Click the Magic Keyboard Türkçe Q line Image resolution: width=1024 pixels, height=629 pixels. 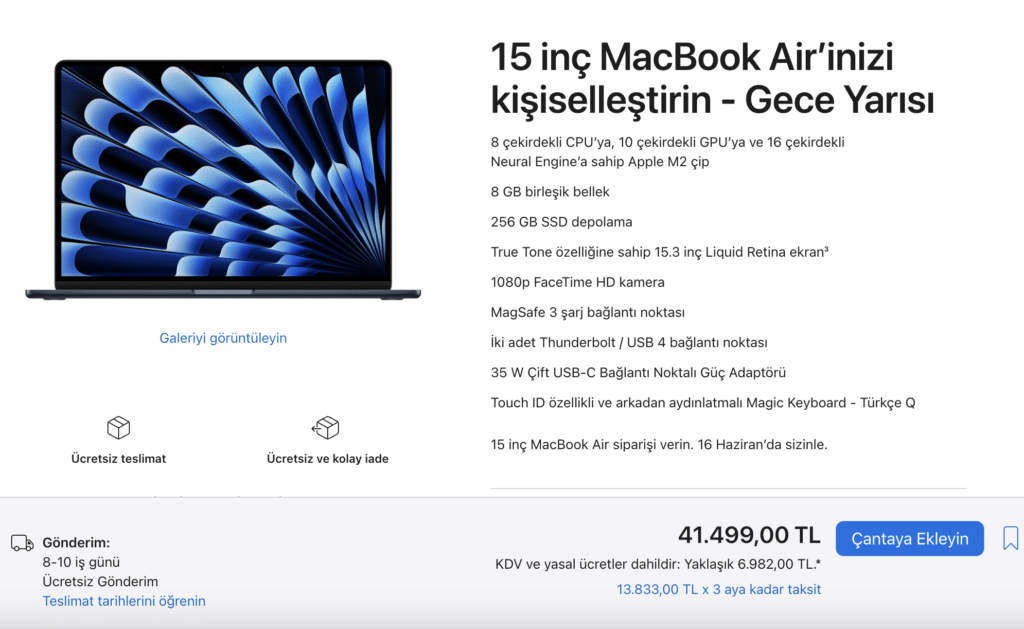(x=703, y=402)
